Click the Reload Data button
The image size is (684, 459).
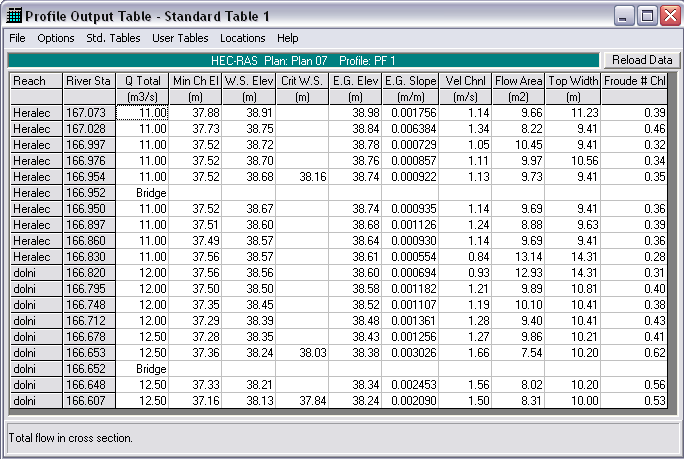click(642, 60)
